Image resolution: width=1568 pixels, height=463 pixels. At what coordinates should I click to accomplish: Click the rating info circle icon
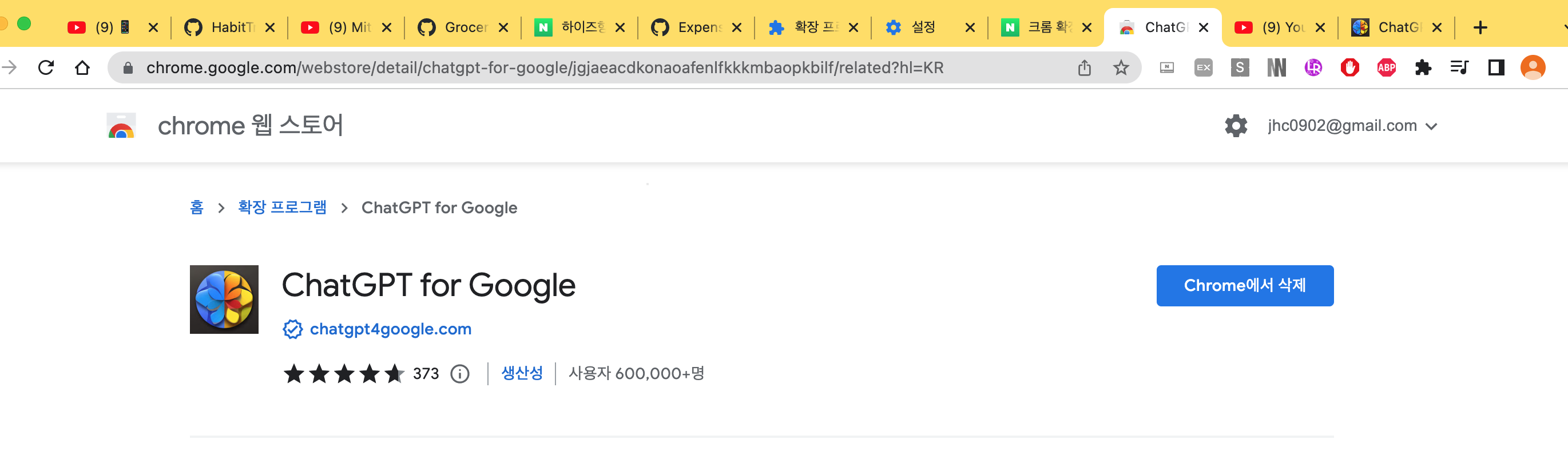[x=459, y=374]
